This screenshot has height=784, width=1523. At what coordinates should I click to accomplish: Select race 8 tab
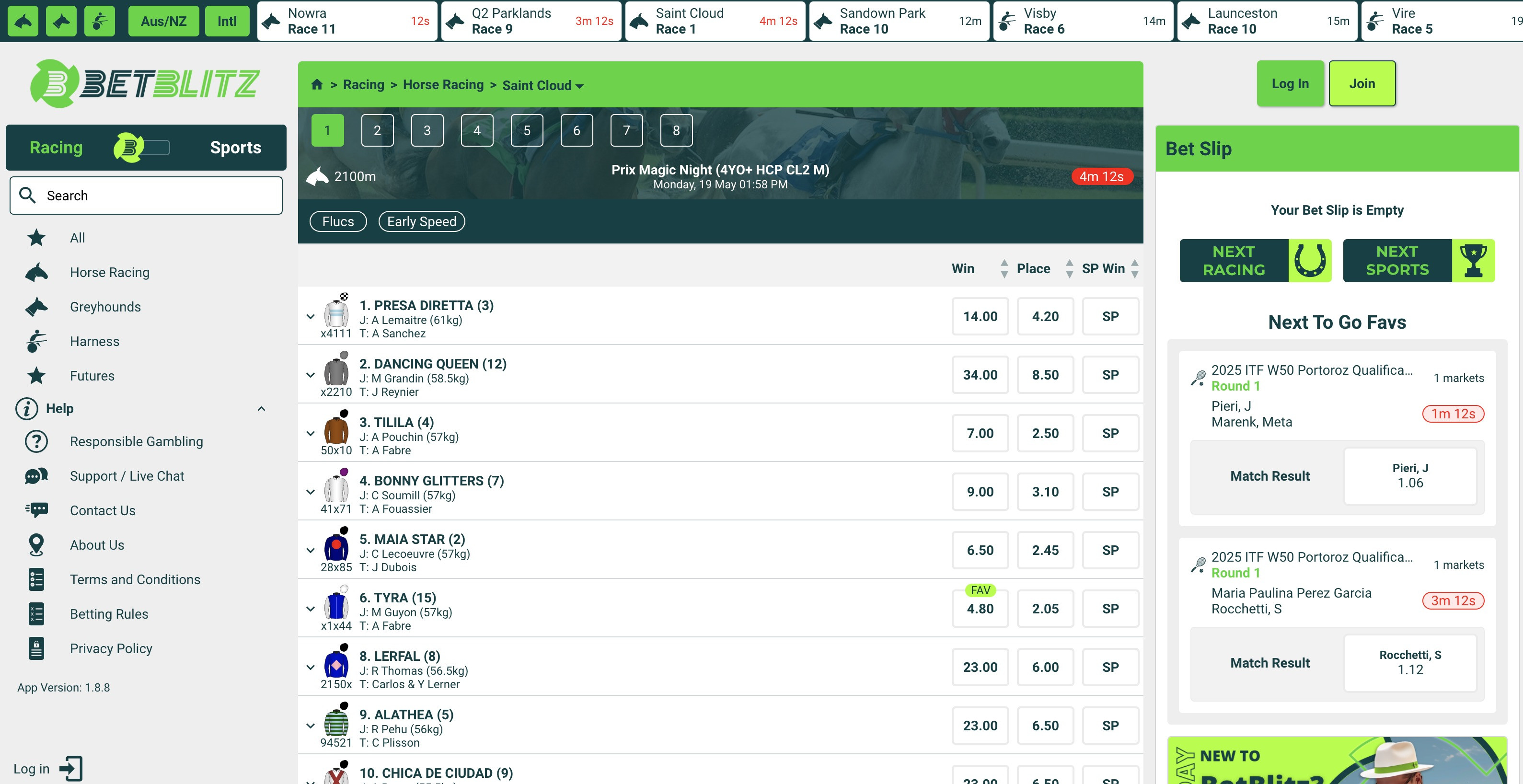676,130
